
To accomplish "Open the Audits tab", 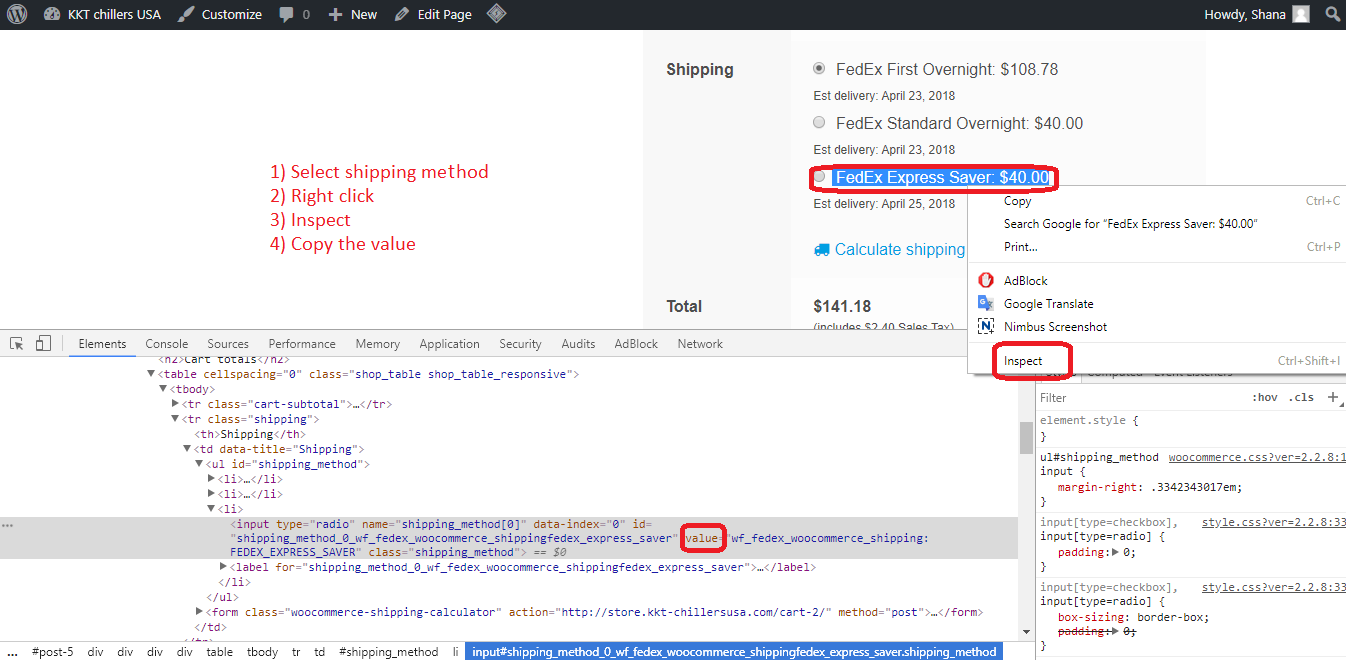I will coord(578,343).
